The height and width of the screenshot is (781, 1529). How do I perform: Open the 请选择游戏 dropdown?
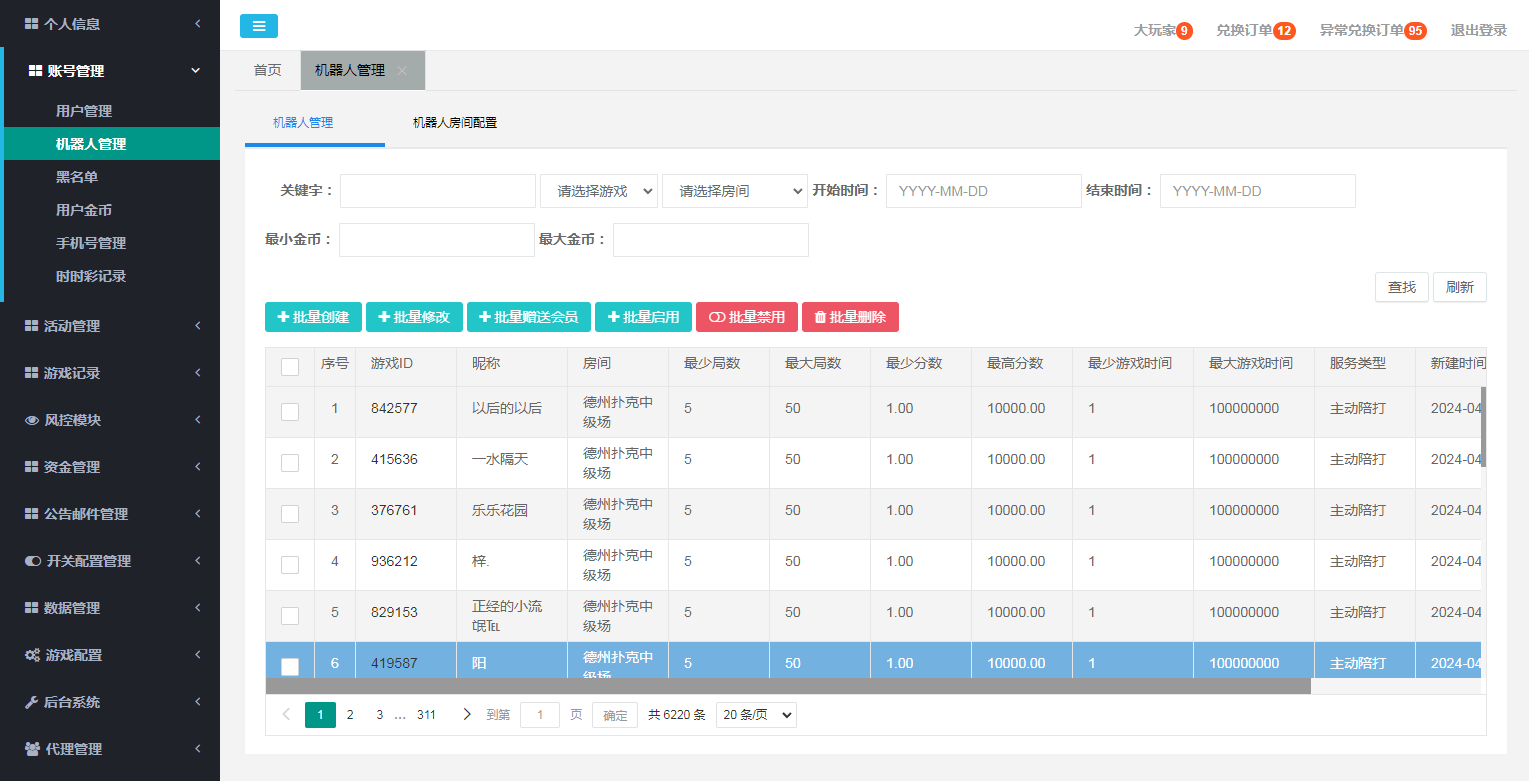(x=599, y=191)
